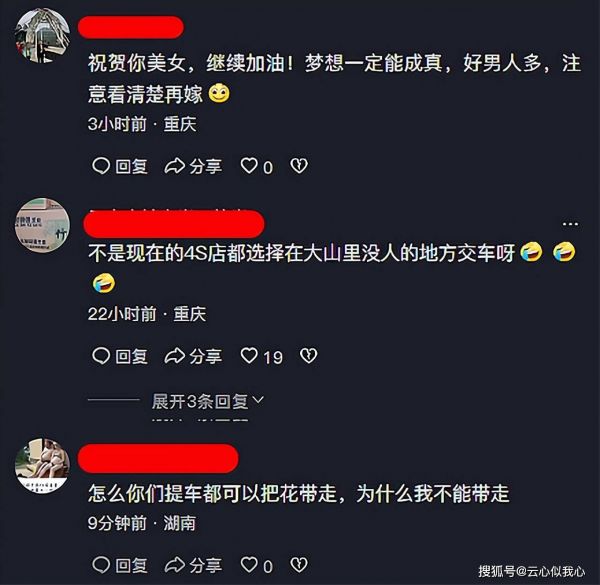This screenshot has height=585, width=600.
Task: Like the Hunan comment about 提车
Action: (x=249, y=564)
